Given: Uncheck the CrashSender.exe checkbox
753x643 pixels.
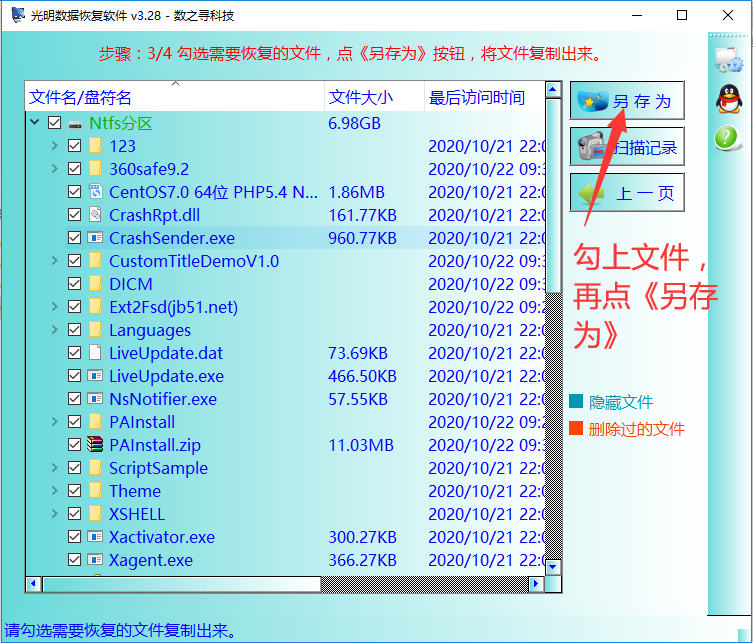Looking at the screenshot, I should pos(74,238).
